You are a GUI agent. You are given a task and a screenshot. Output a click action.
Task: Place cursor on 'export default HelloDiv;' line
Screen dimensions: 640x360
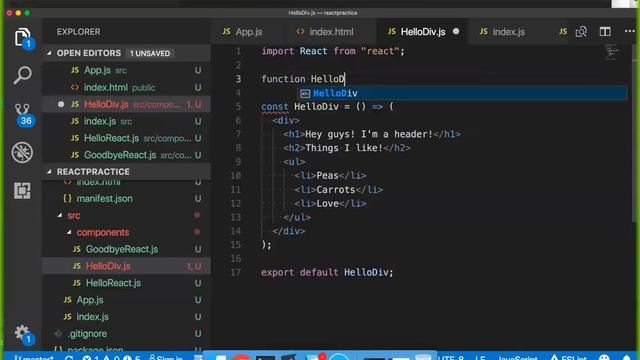tap(327, 272)
